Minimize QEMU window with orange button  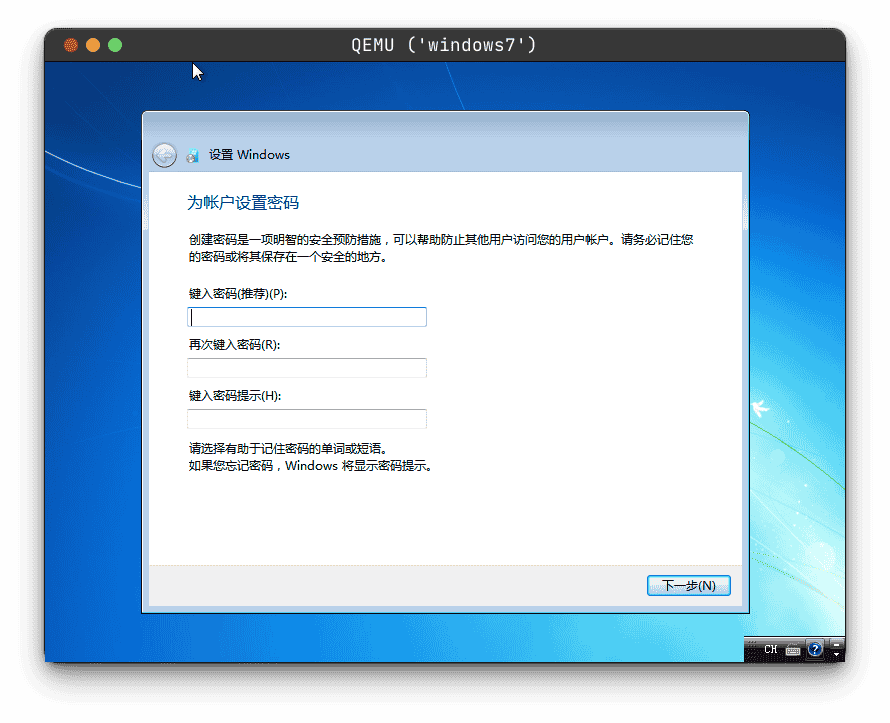(93, 45)
